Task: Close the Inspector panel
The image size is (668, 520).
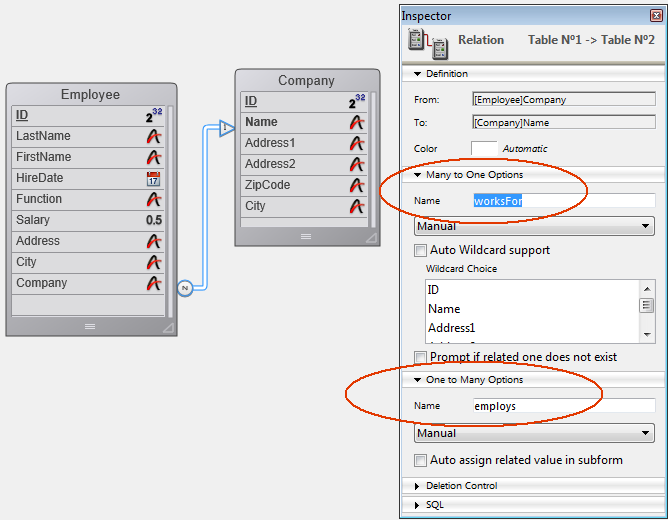Action: [655, 15]
